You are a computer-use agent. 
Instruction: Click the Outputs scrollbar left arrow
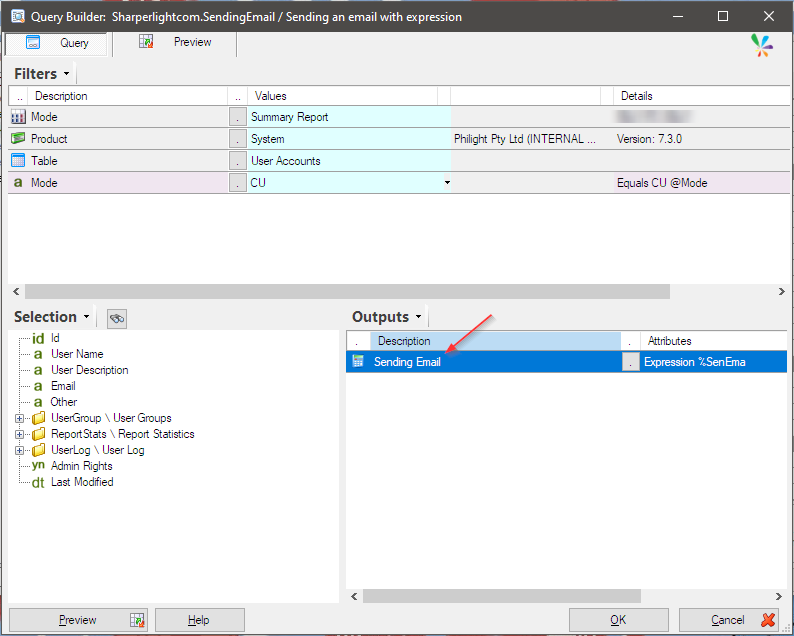[354, 596]
